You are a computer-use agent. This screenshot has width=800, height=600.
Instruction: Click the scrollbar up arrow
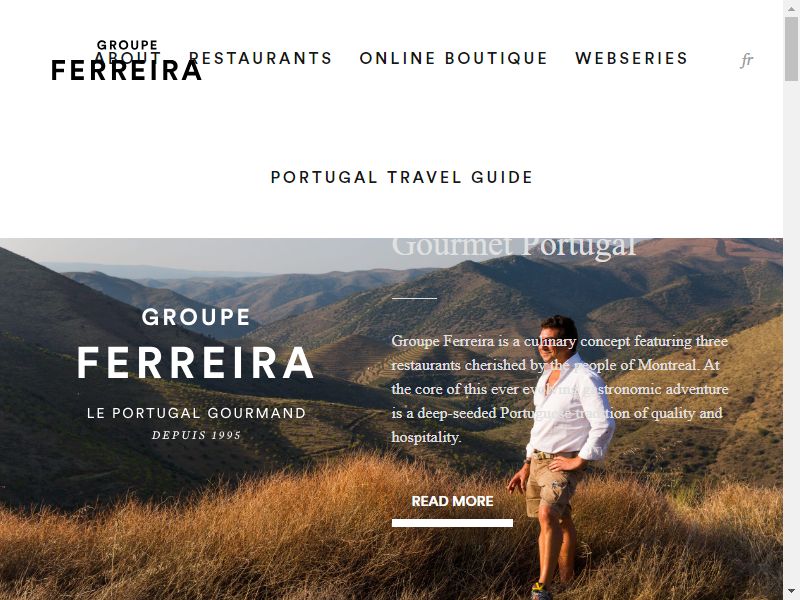coord(791,6)
